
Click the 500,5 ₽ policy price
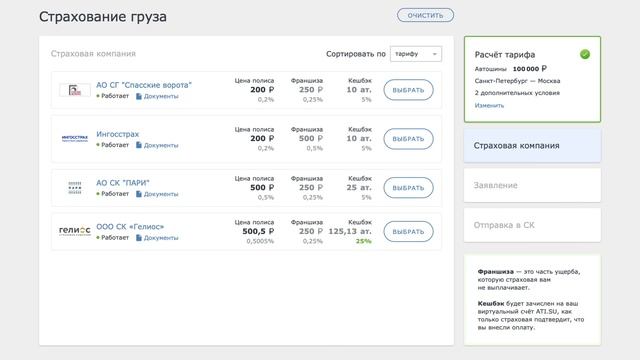point(258,231)
